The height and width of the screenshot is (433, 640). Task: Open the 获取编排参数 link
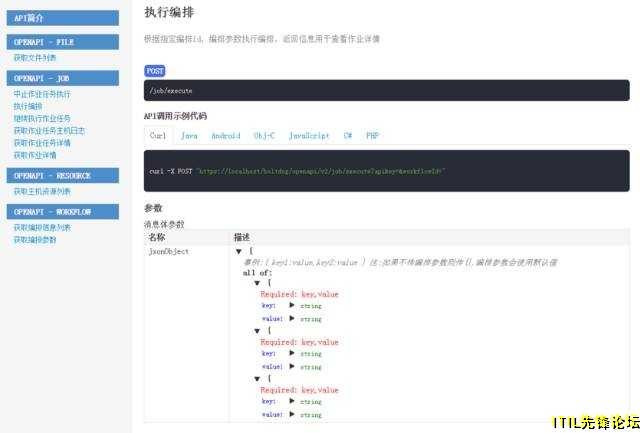35,240
